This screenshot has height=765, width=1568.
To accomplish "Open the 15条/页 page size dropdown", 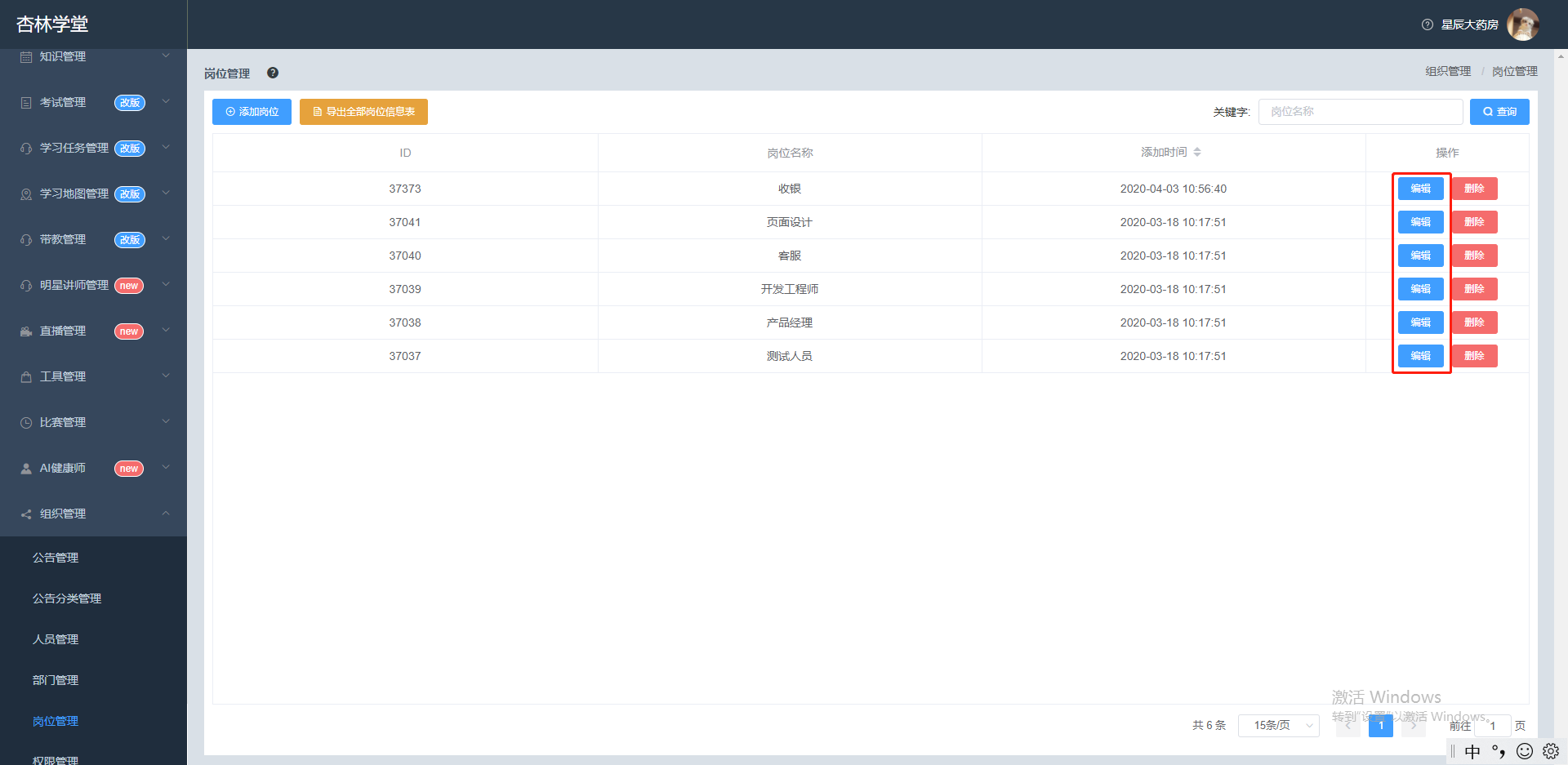I will pyautogui.click(x=1278, y=725).
